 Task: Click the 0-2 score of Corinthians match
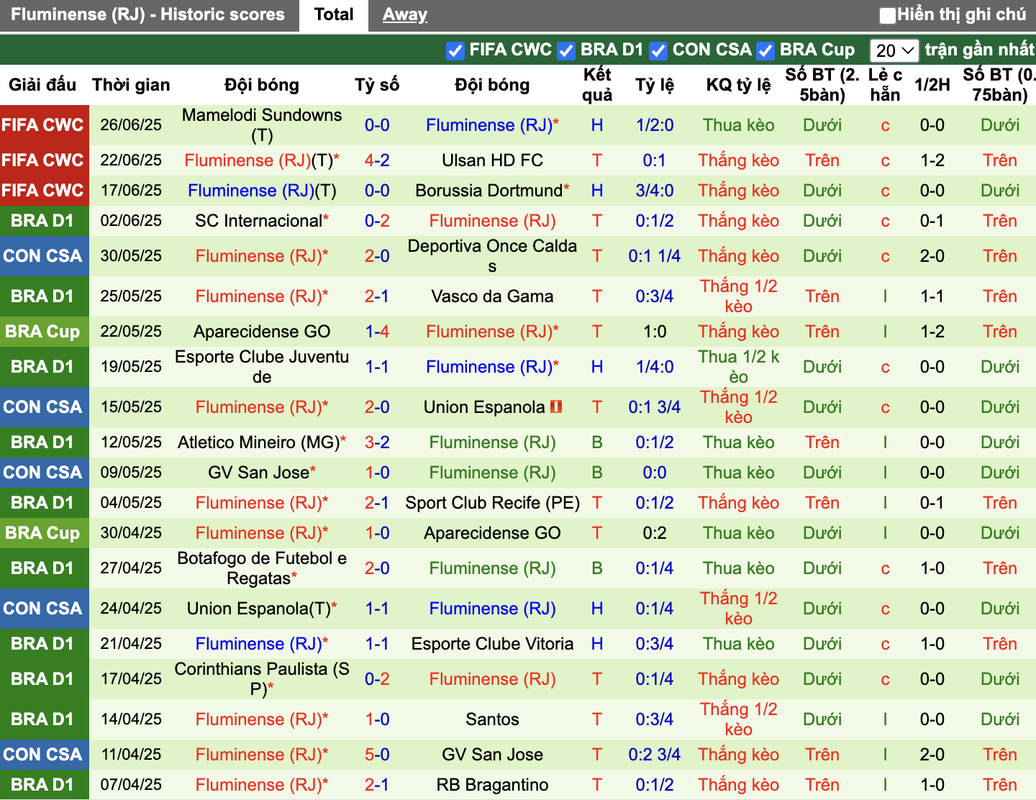pyautogui.click(x=377, y=679)
